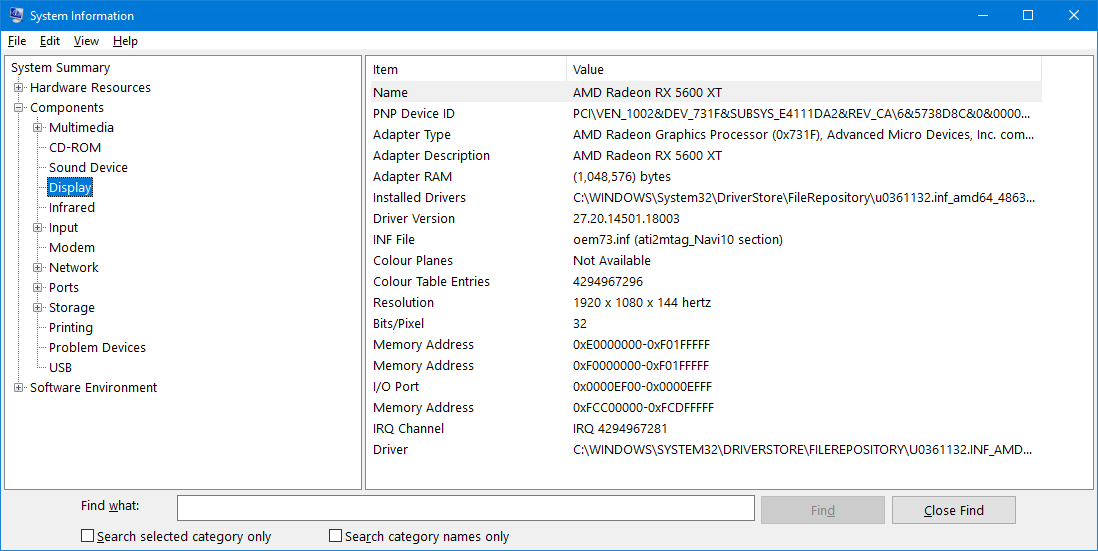Select the INF File row
1098x551 pixels.
(706, 239)
